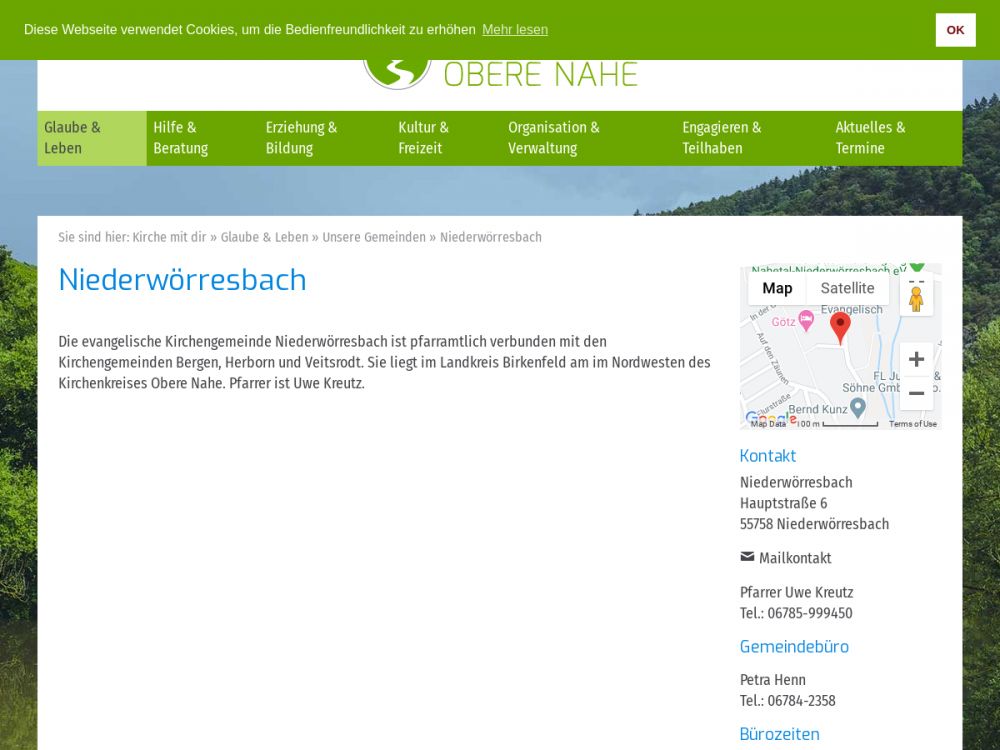Click the Bernd Kunz map marker
This screenshot has width=1000, height=750.
(x=857, y=407)
